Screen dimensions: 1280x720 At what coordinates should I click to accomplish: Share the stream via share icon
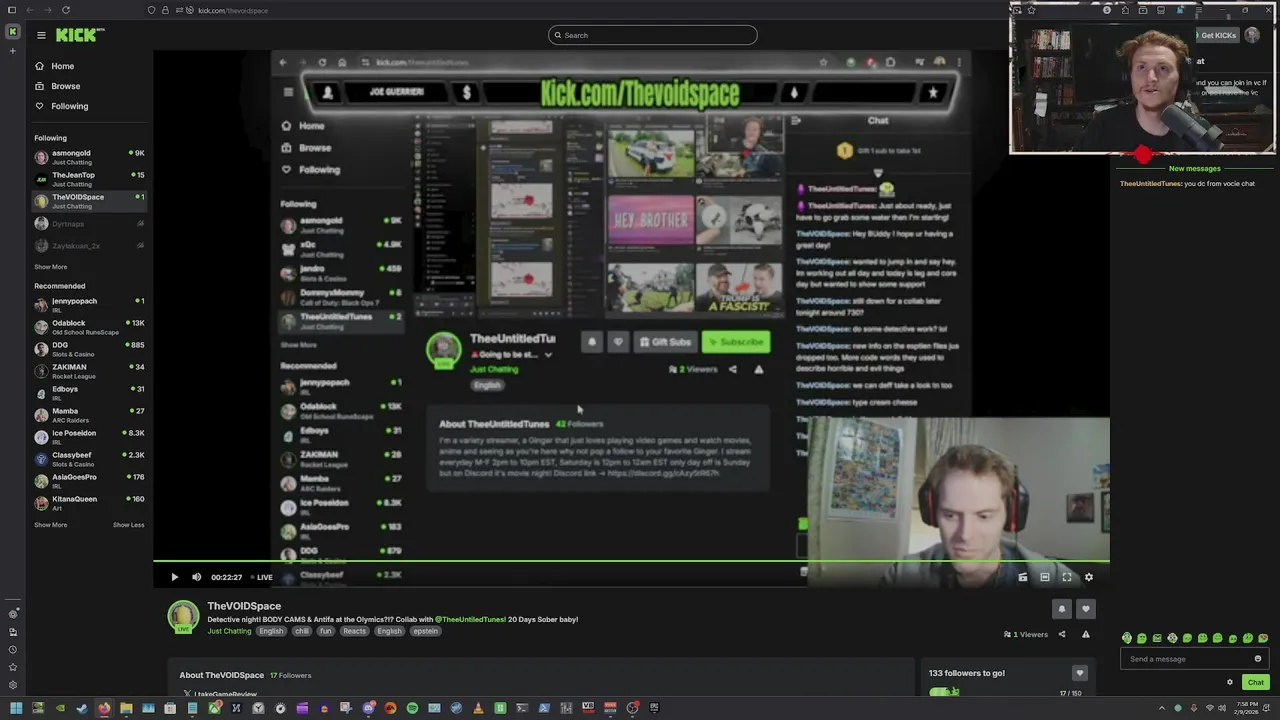1062,634
